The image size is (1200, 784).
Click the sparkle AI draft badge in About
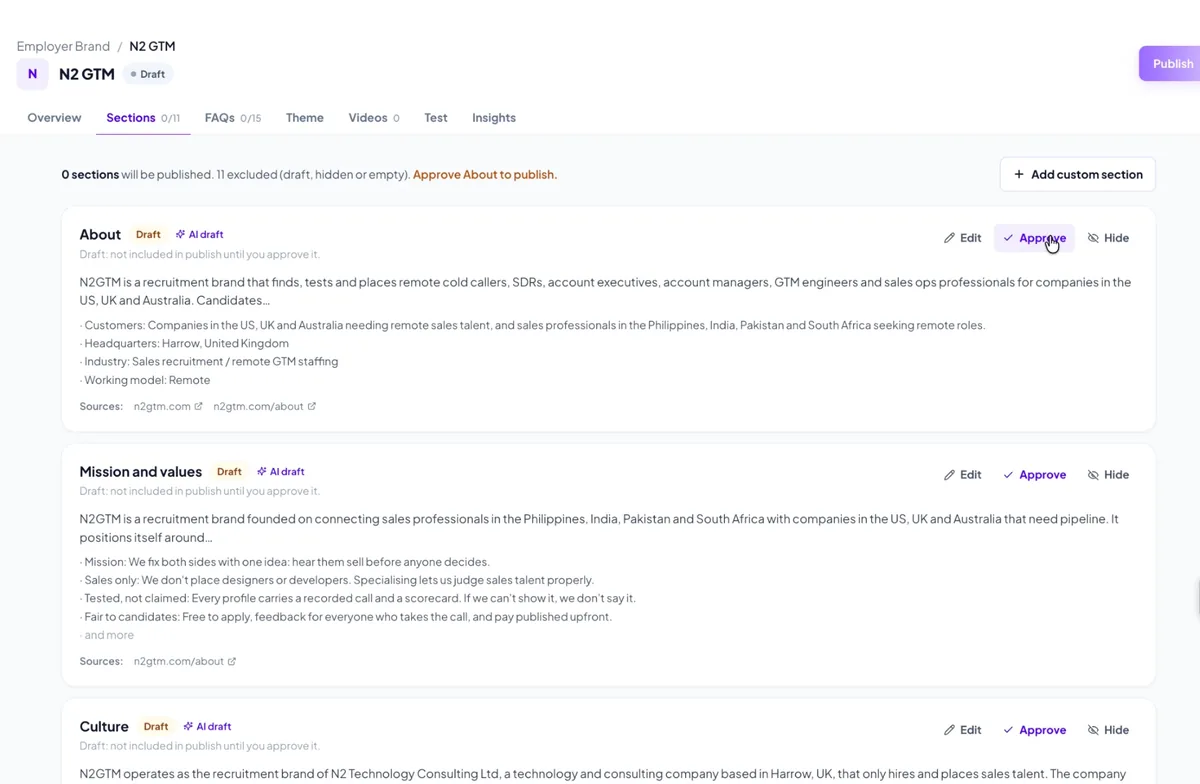click(199, 235)
